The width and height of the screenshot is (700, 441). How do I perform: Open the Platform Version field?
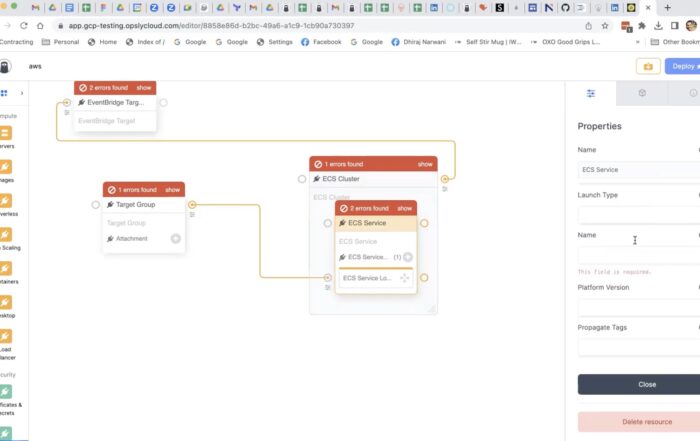639,308
